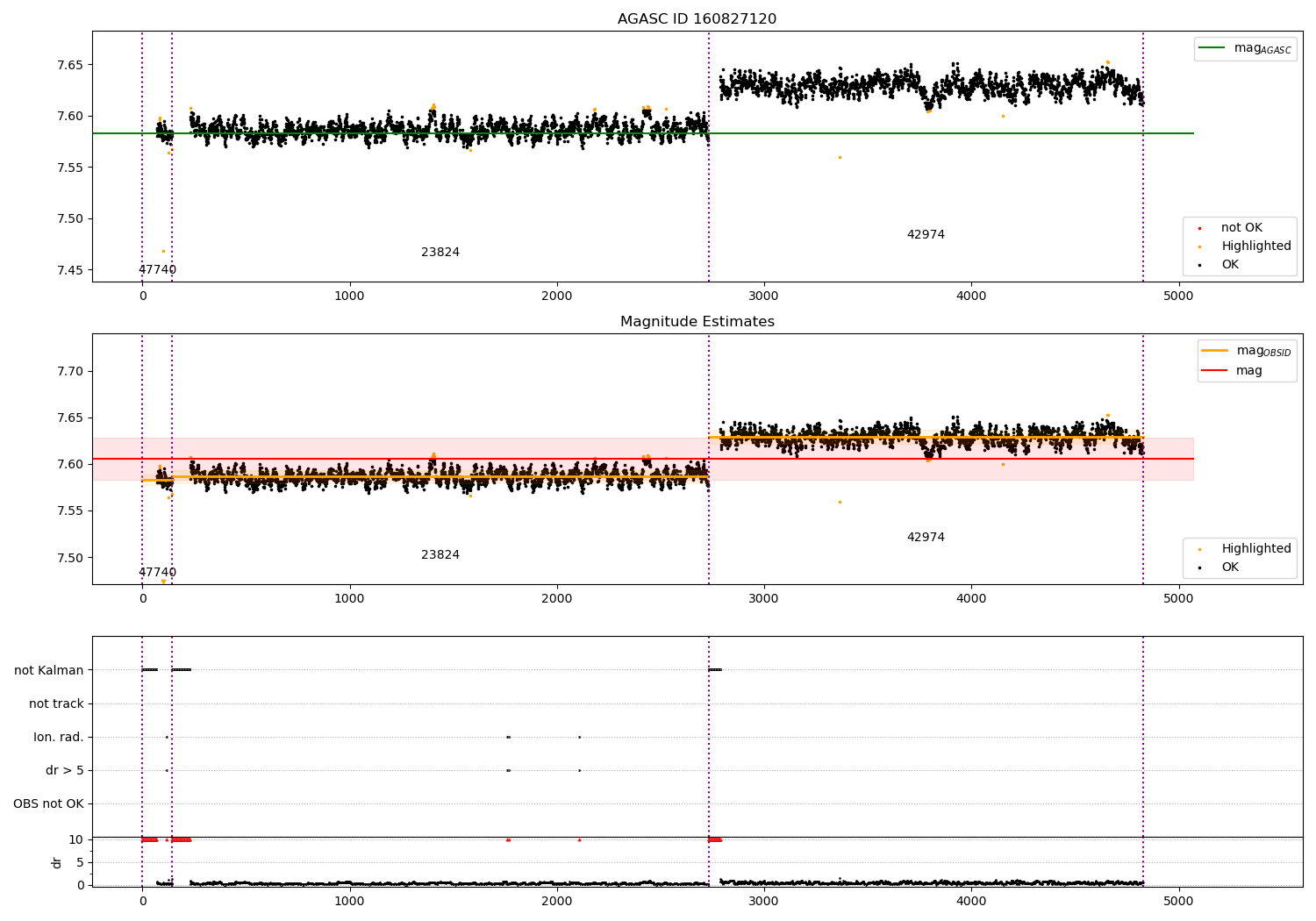
Task: Click the '2000' x-tick under Magnitude Estimates plot
Action: pos(557,599)
